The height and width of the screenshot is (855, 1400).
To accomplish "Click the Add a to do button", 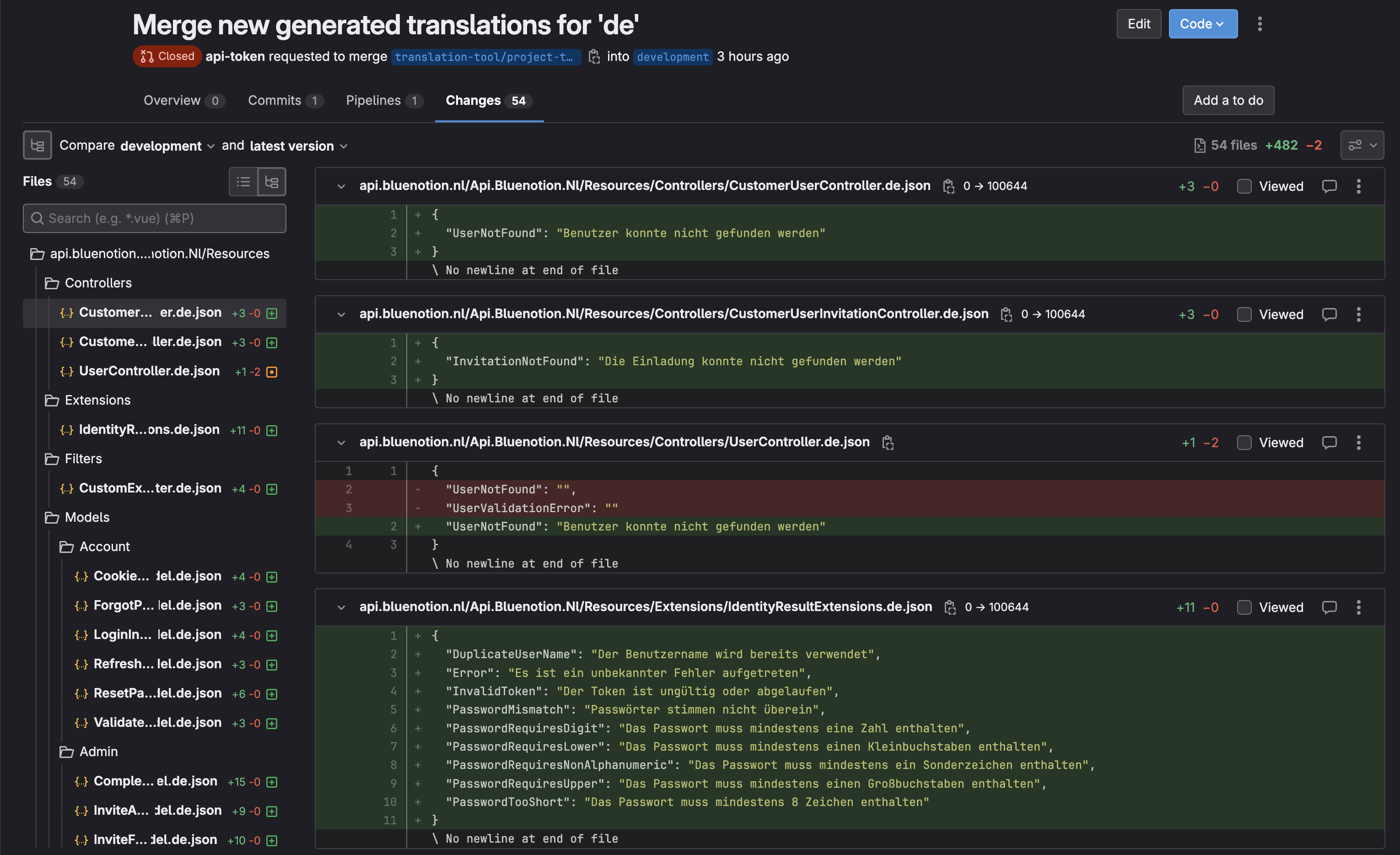I will pos(1228,101).
